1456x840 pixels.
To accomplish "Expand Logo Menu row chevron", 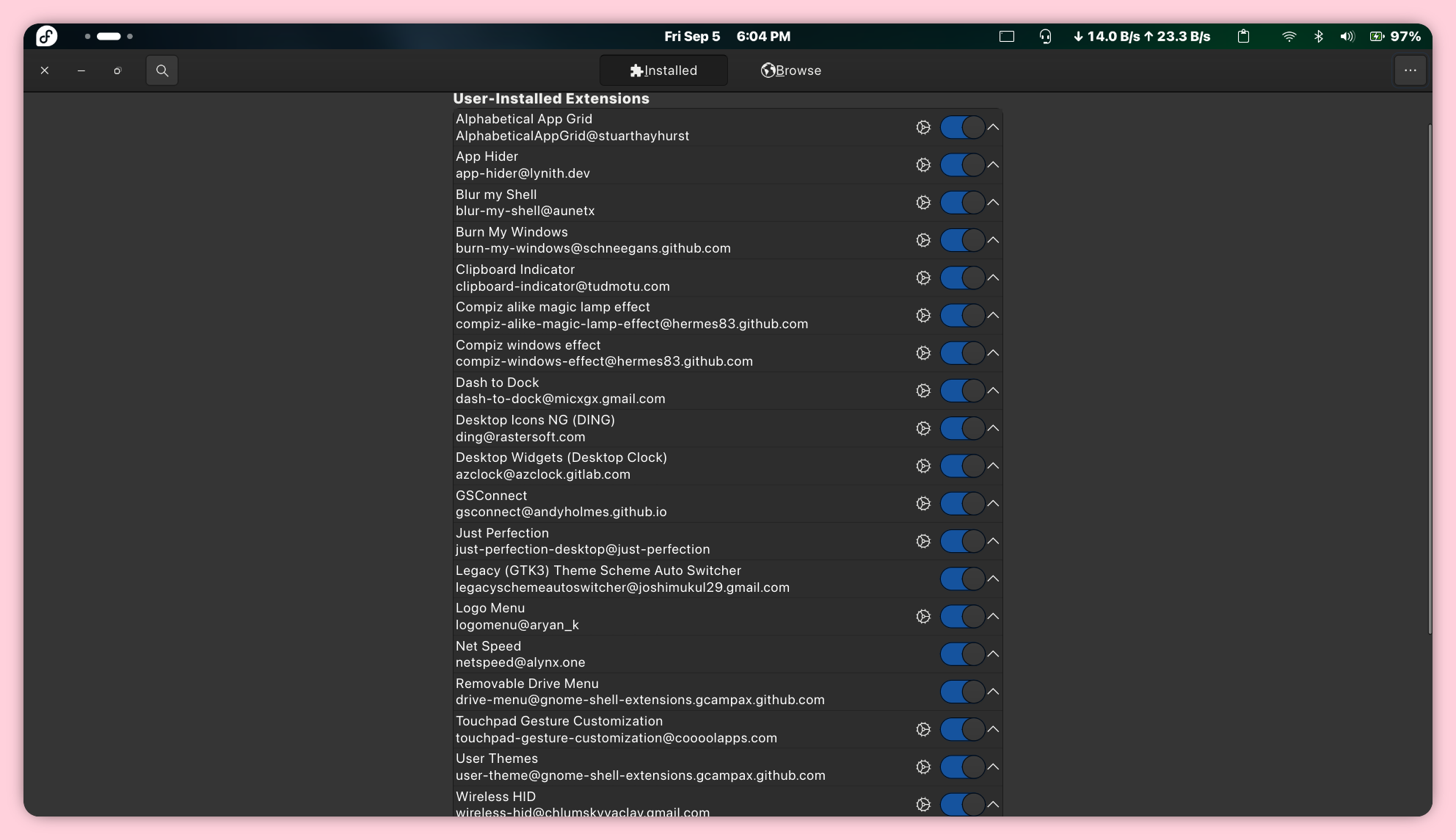I will [x=993, y=616].
